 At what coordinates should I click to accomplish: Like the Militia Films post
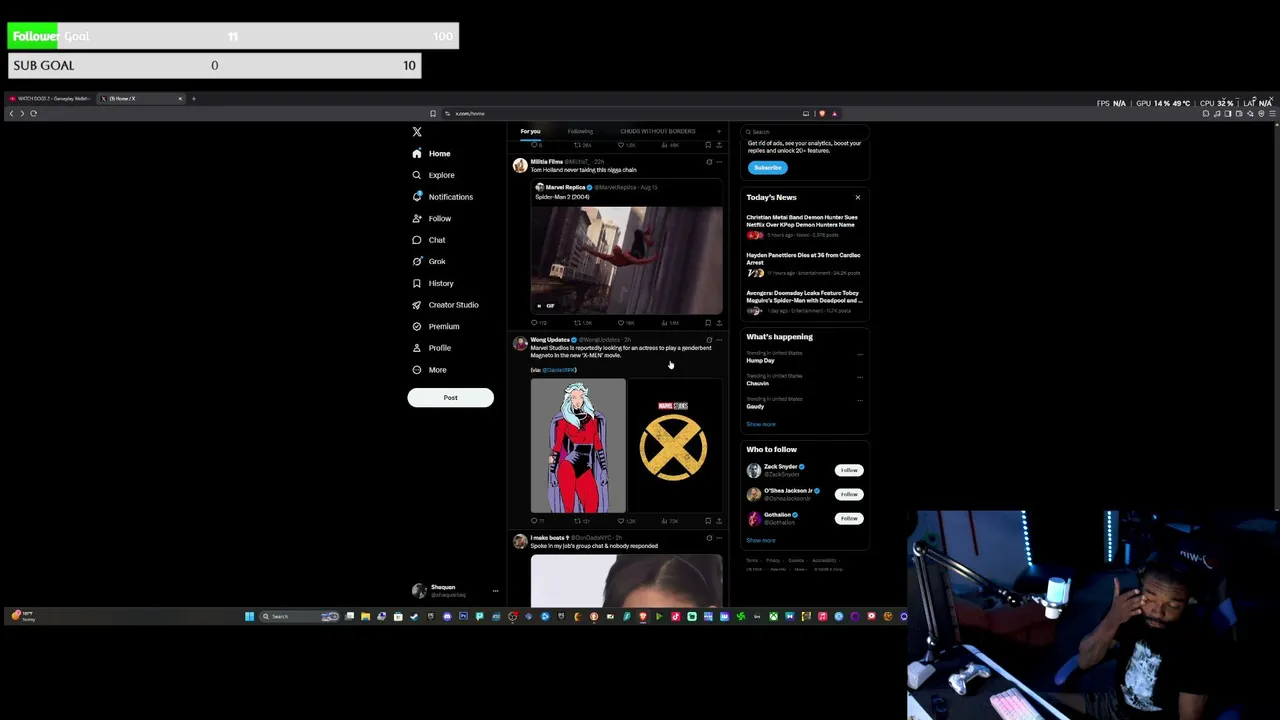pyautogui.click(x=625, y=323)
